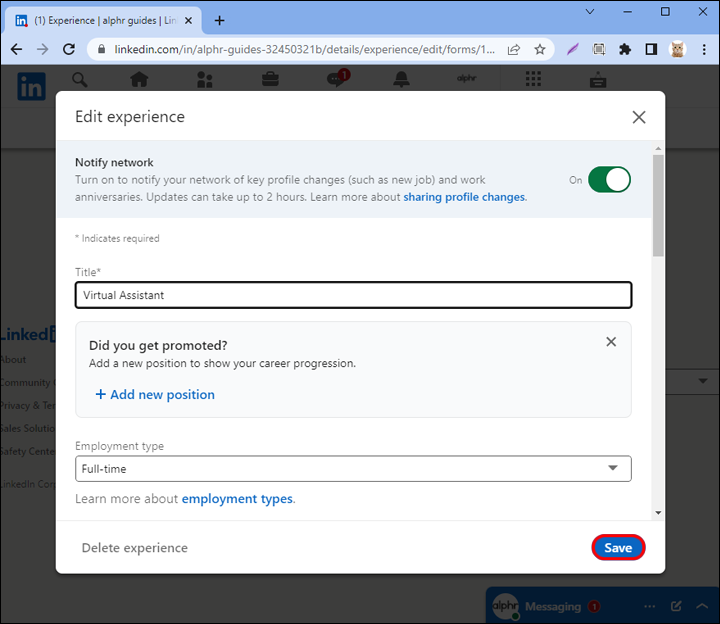The width and height of the screenshot is (720, 624).
Task: Open LinkedIn messaging icon with notification badge
Action: 337,80
